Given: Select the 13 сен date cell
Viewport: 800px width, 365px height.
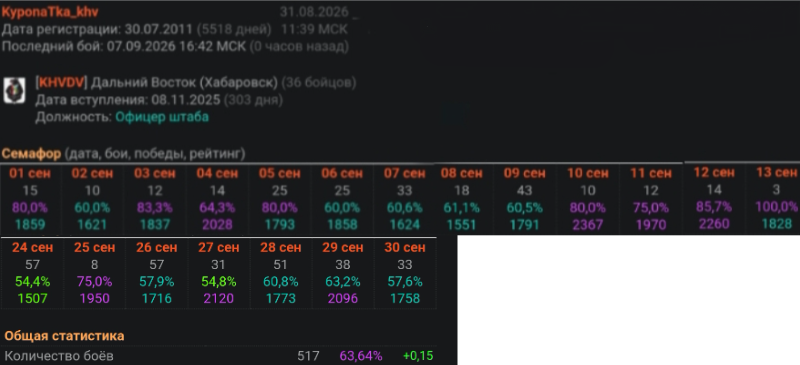Looking at the screenshot, I should 777,172.
